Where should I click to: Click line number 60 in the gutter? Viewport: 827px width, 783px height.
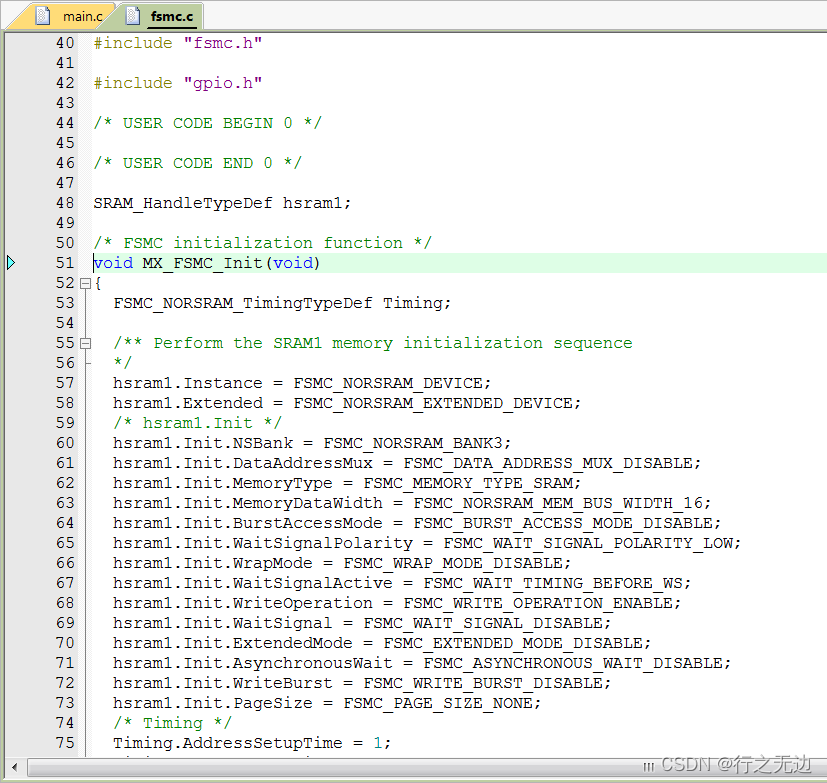coord(65,443)
